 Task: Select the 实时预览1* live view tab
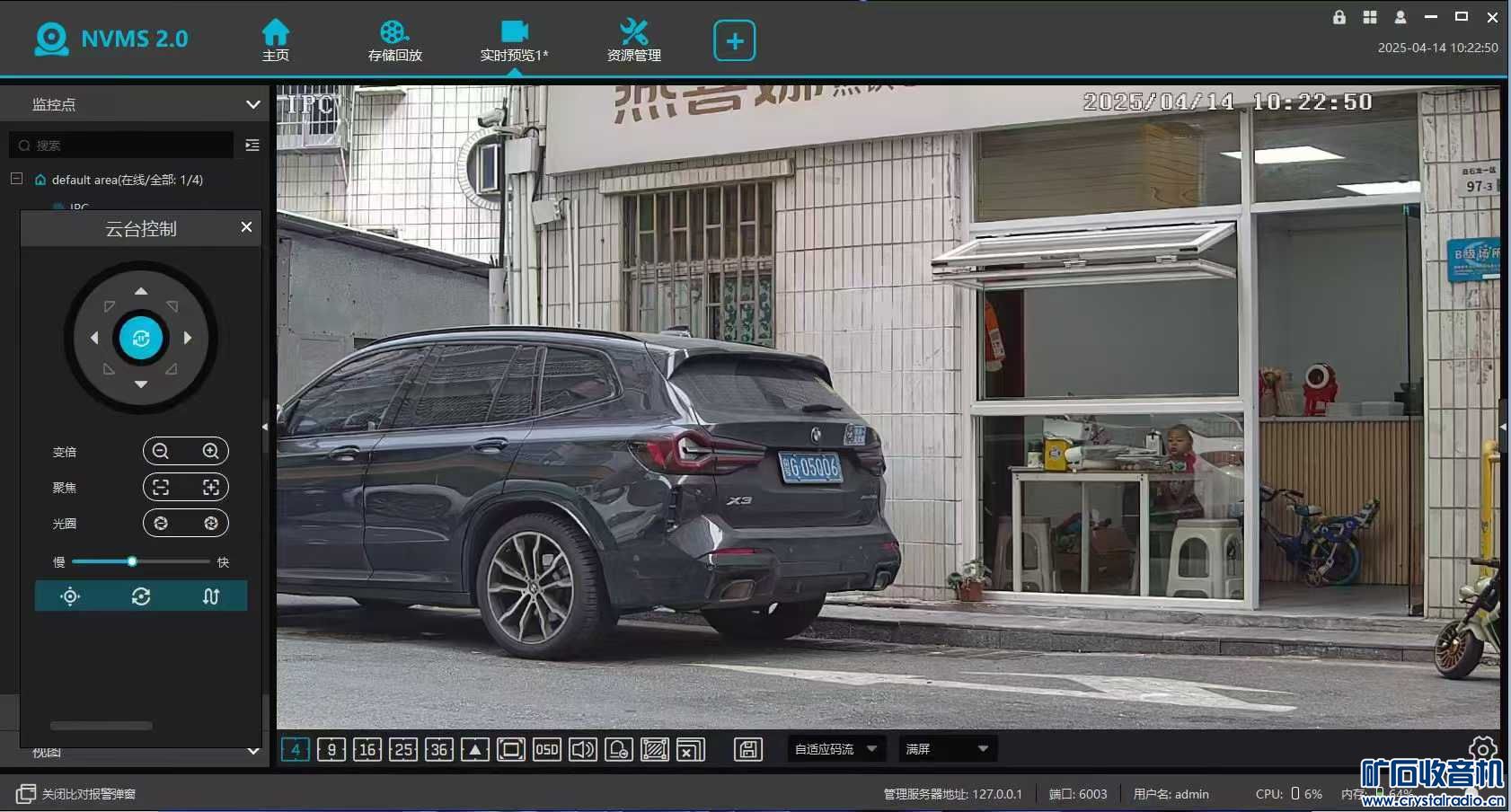click(514, 40)
